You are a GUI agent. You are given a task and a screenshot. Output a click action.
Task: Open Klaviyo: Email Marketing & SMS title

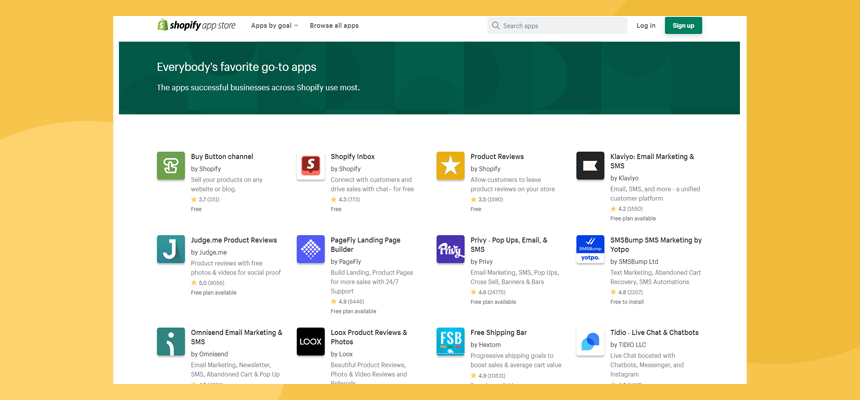(652, 161)
